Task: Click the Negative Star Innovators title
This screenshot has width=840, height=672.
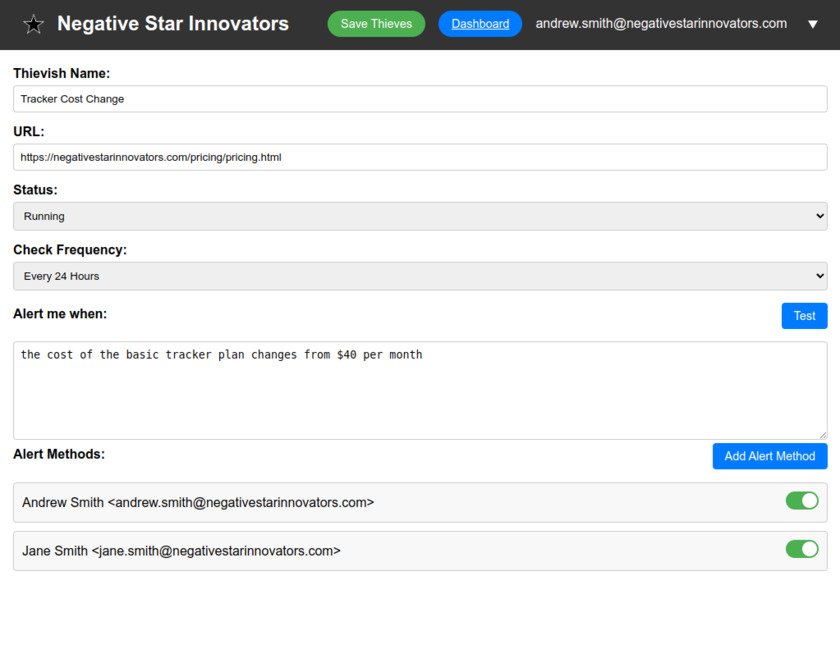Action: click(x=173, y=24)
